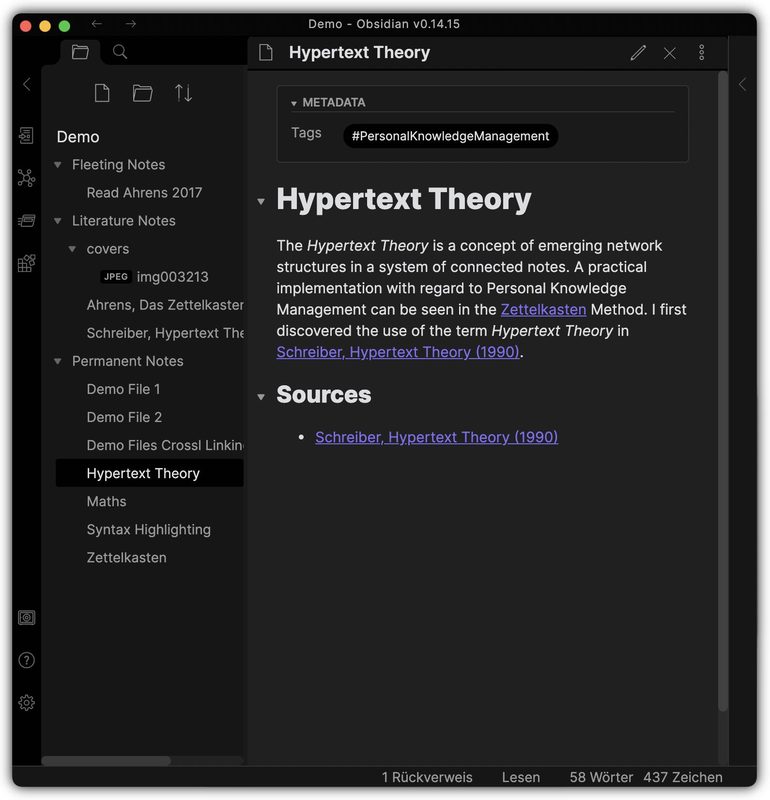Fold the Hypertext Theory heading
770x800 pixels.
261,202
